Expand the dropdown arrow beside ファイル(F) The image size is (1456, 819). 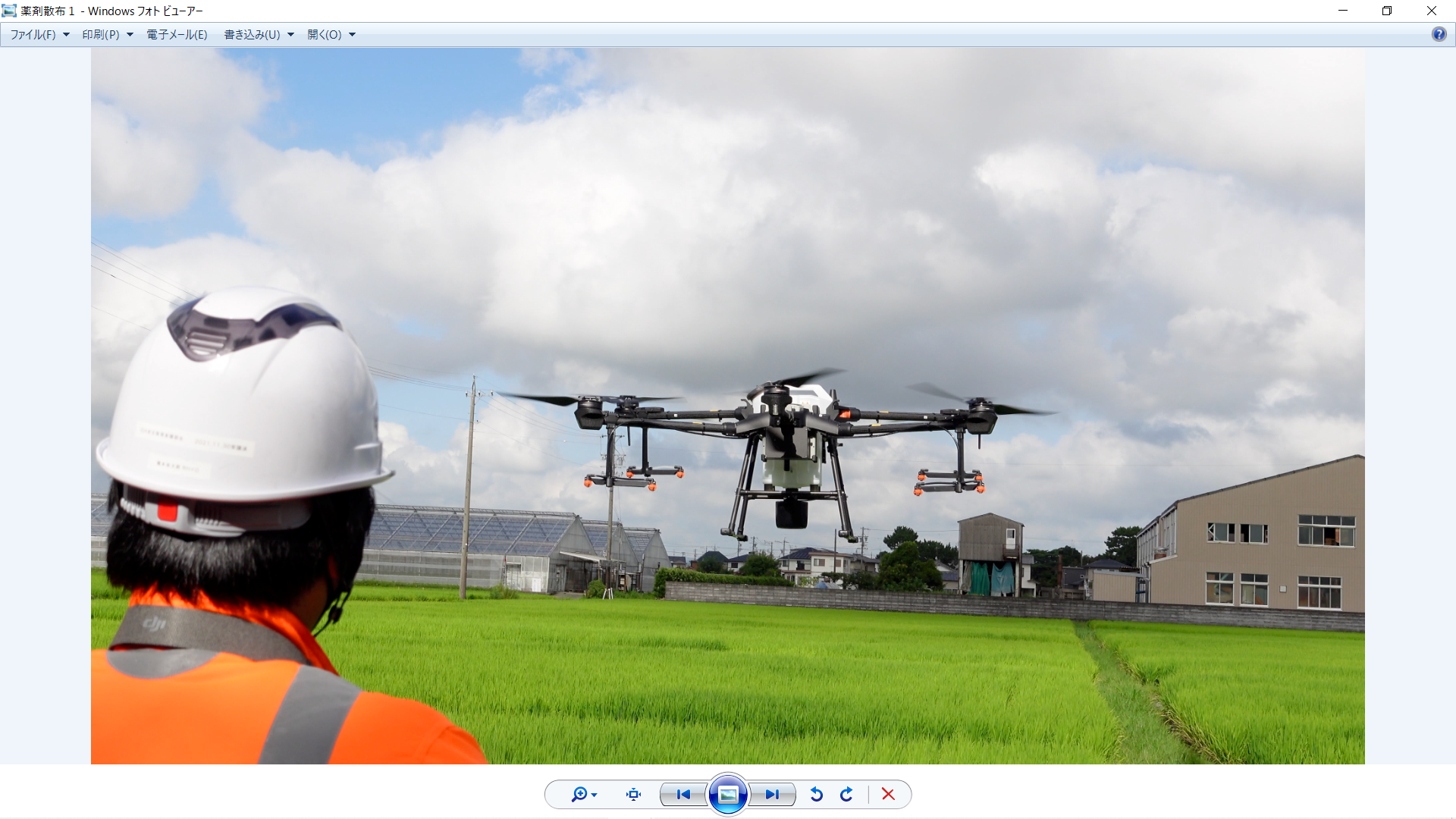(x=66, y=34)
